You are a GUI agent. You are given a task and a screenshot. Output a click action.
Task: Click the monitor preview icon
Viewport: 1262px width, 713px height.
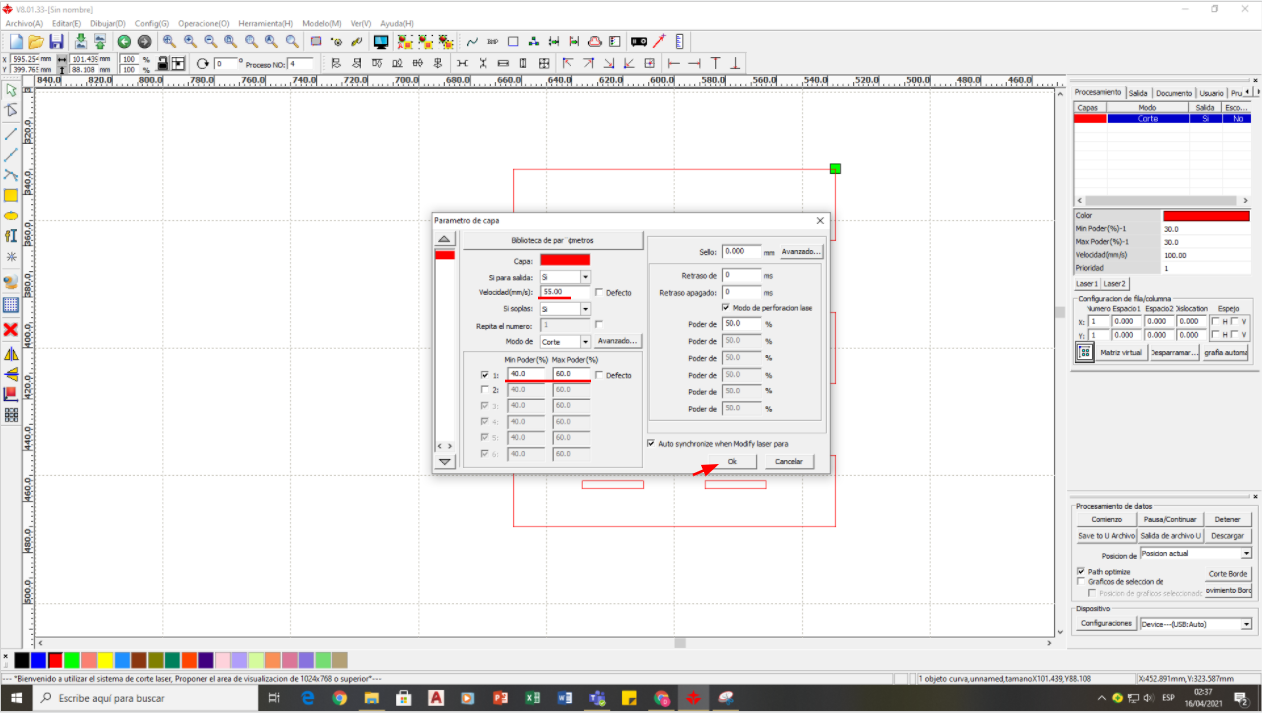coord(381,42)
